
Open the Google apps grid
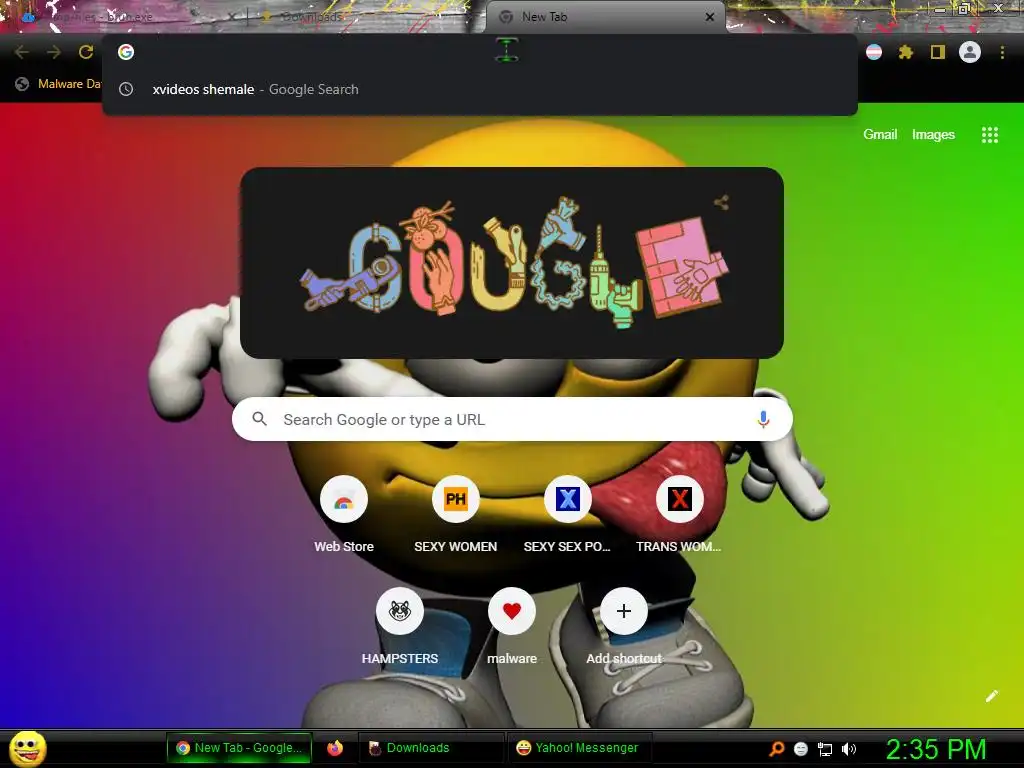click(989, 135)
